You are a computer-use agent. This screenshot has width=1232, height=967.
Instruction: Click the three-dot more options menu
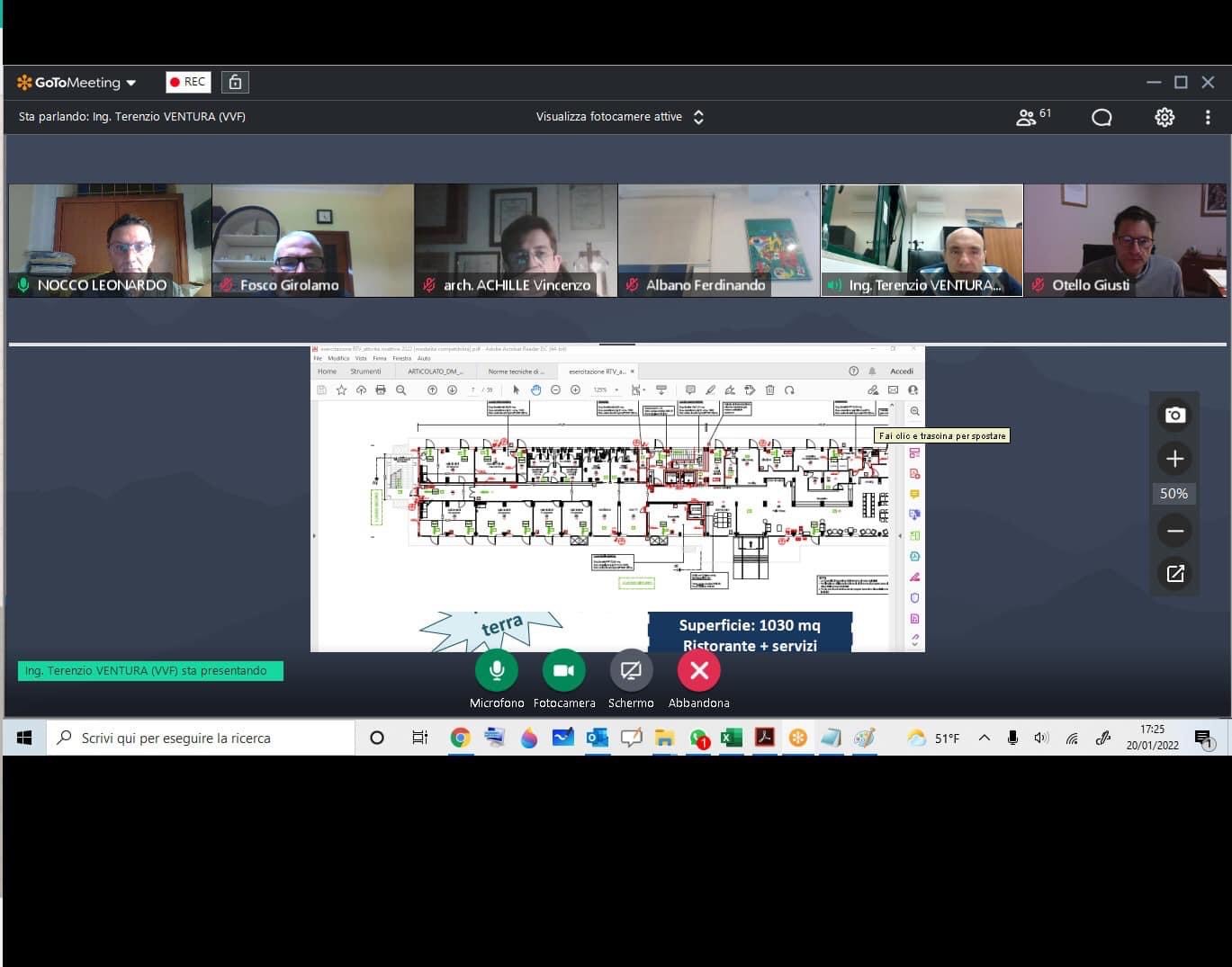(x=1208, y=117)
